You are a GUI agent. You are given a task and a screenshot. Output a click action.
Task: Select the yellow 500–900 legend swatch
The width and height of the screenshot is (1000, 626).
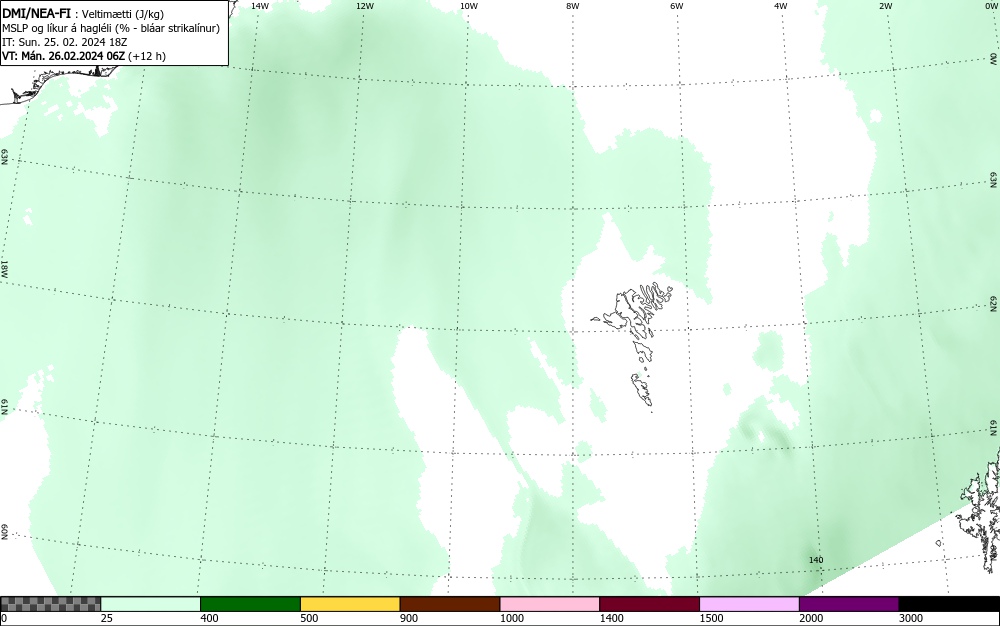point(350,604)
